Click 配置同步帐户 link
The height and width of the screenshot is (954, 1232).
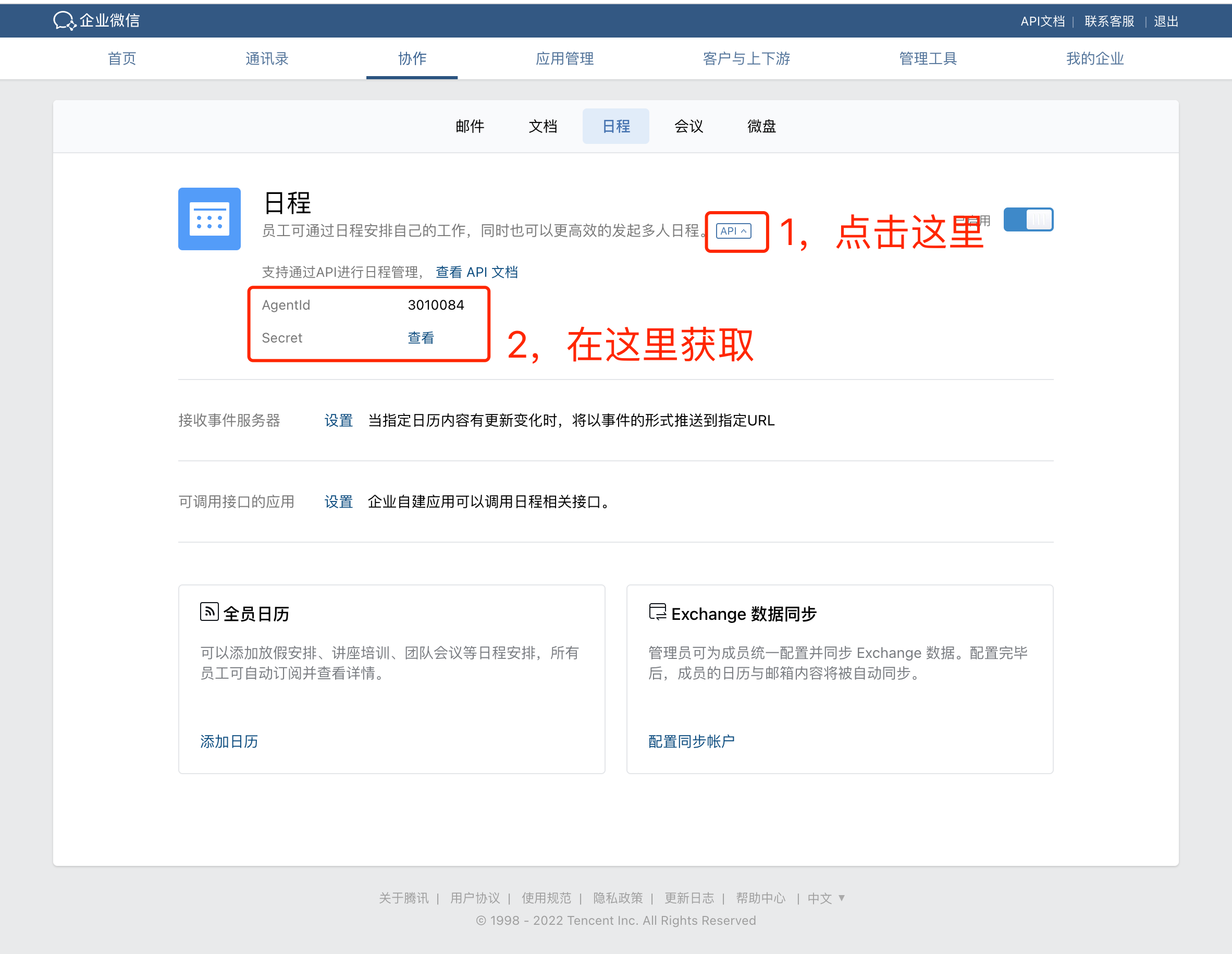point(692,741)
